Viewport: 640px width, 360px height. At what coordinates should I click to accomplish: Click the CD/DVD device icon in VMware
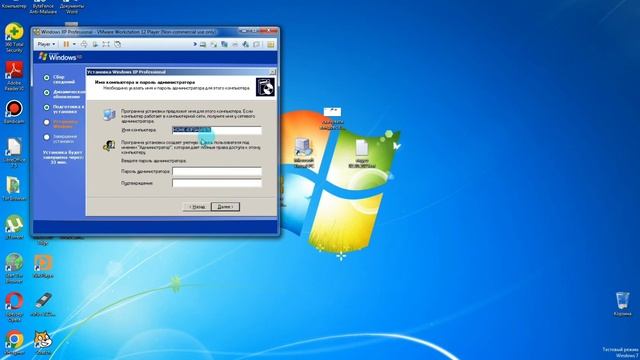(213, 44)
